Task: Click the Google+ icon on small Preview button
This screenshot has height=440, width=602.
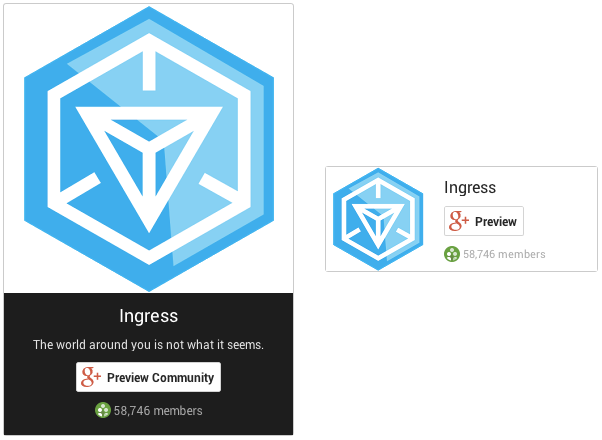Action: click(459, 221)
